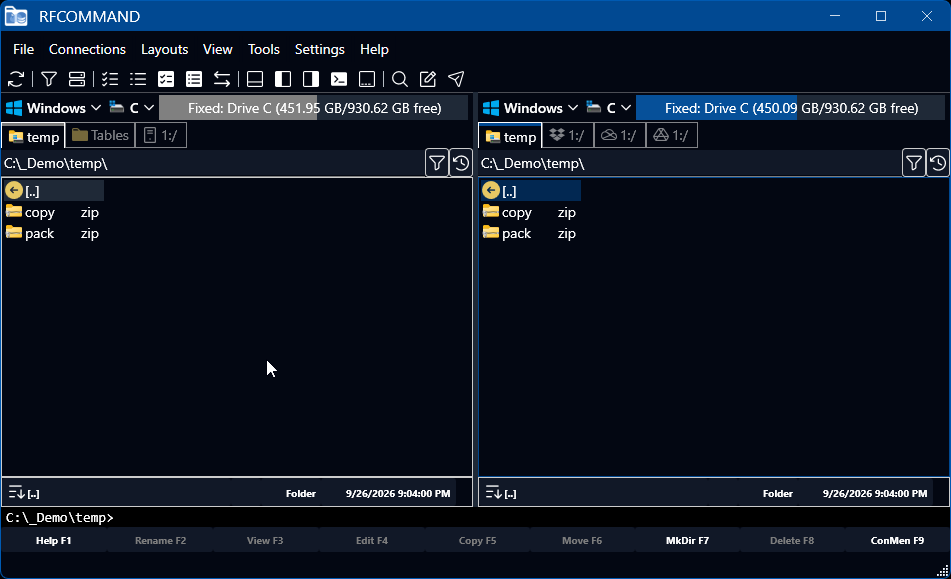Switch to the Tables tab
The height and width of the screenshot is (579, 951).
pos(100,135)
